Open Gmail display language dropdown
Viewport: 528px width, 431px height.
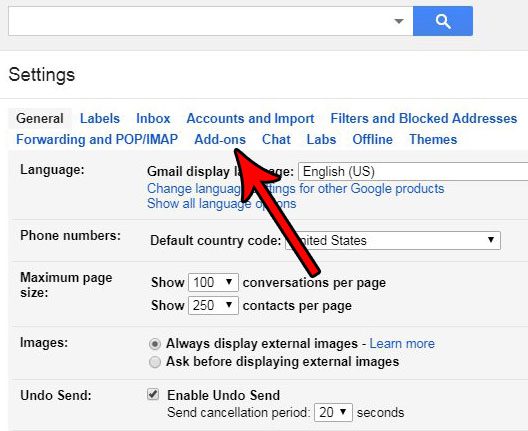[413, 172]
